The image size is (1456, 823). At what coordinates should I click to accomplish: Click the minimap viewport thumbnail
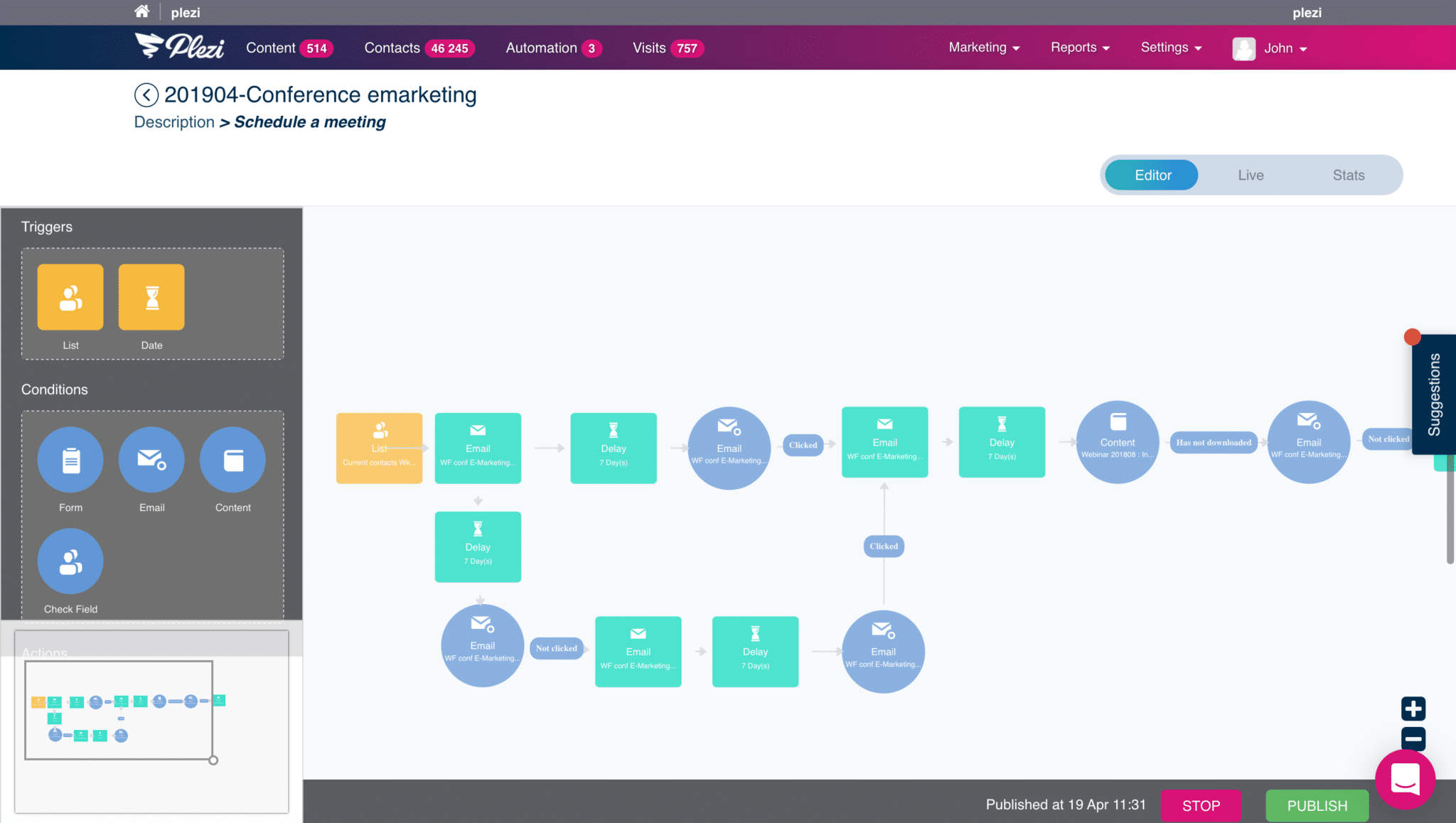click(119, 710)
